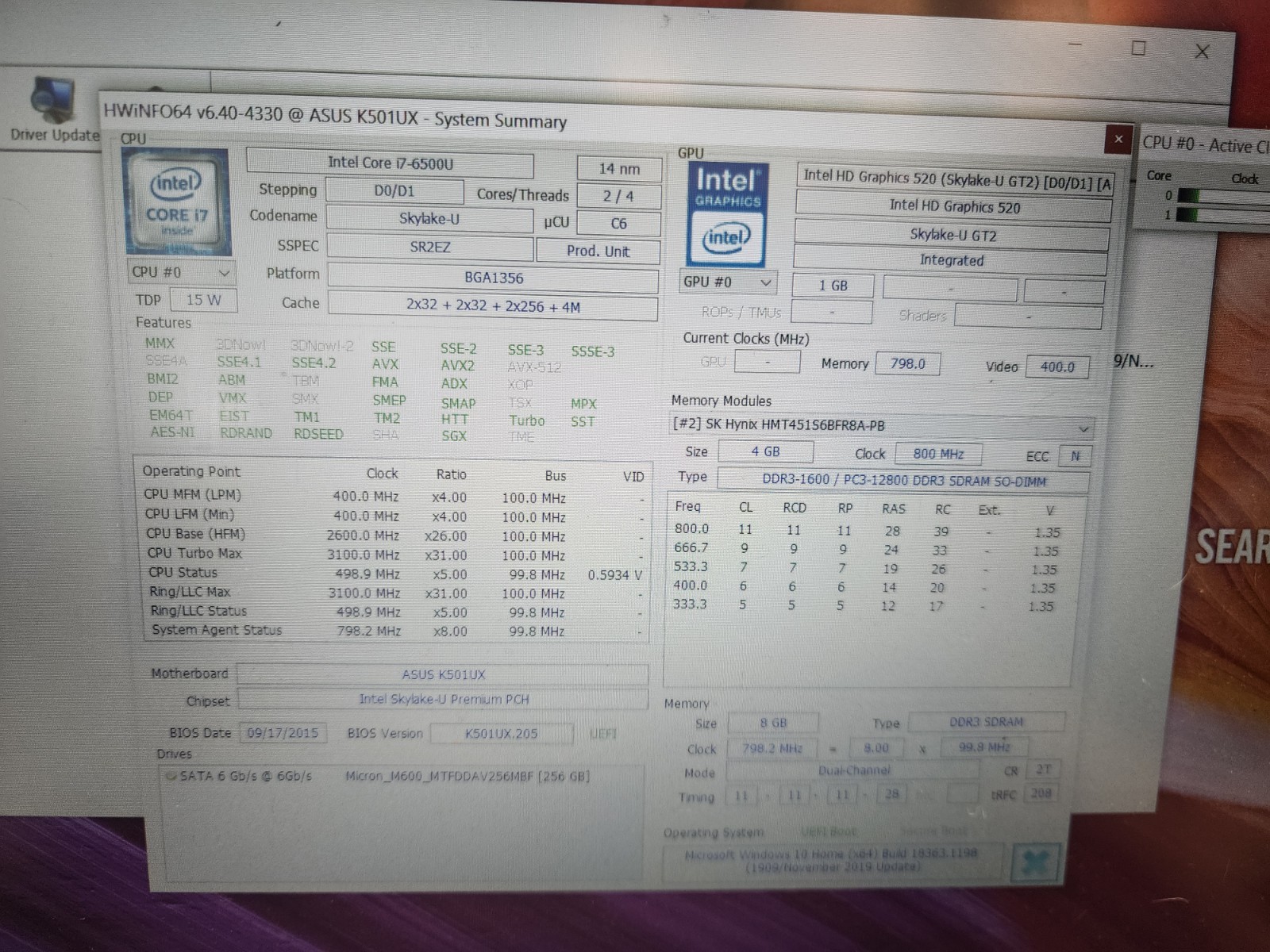Select the CPU Status row
The image size is (1270, 952).
point(394,574)
